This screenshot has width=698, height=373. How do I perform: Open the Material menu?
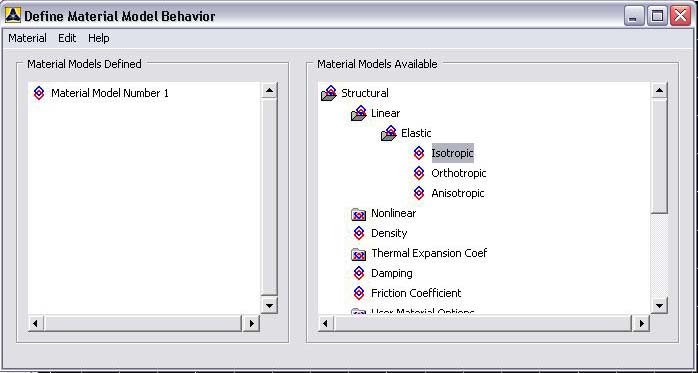click(x=27, y=38)
